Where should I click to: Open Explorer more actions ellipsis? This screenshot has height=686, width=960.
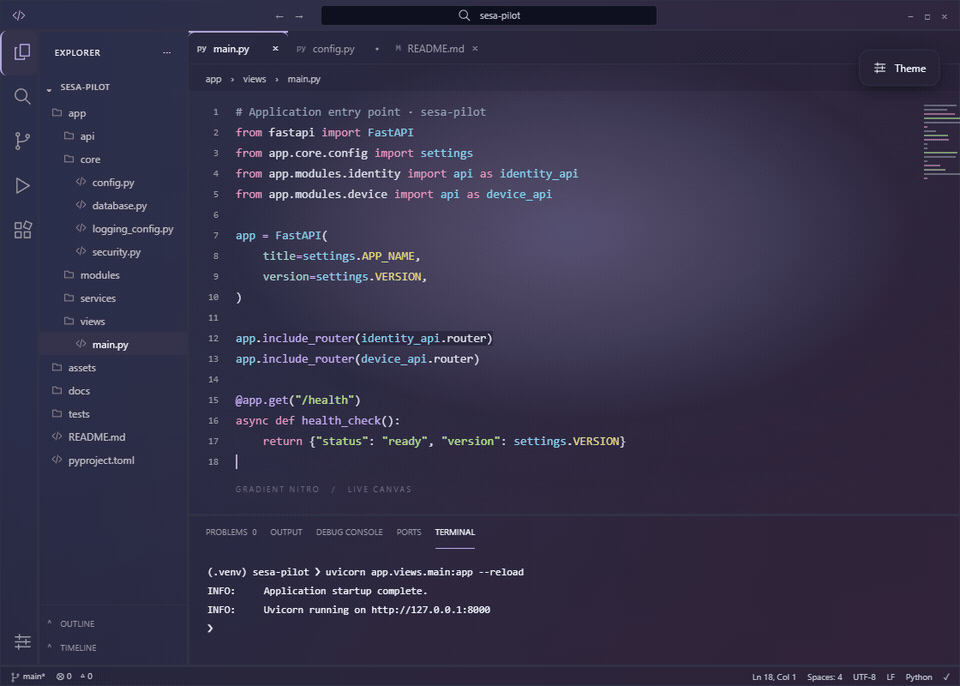(167, 53)
